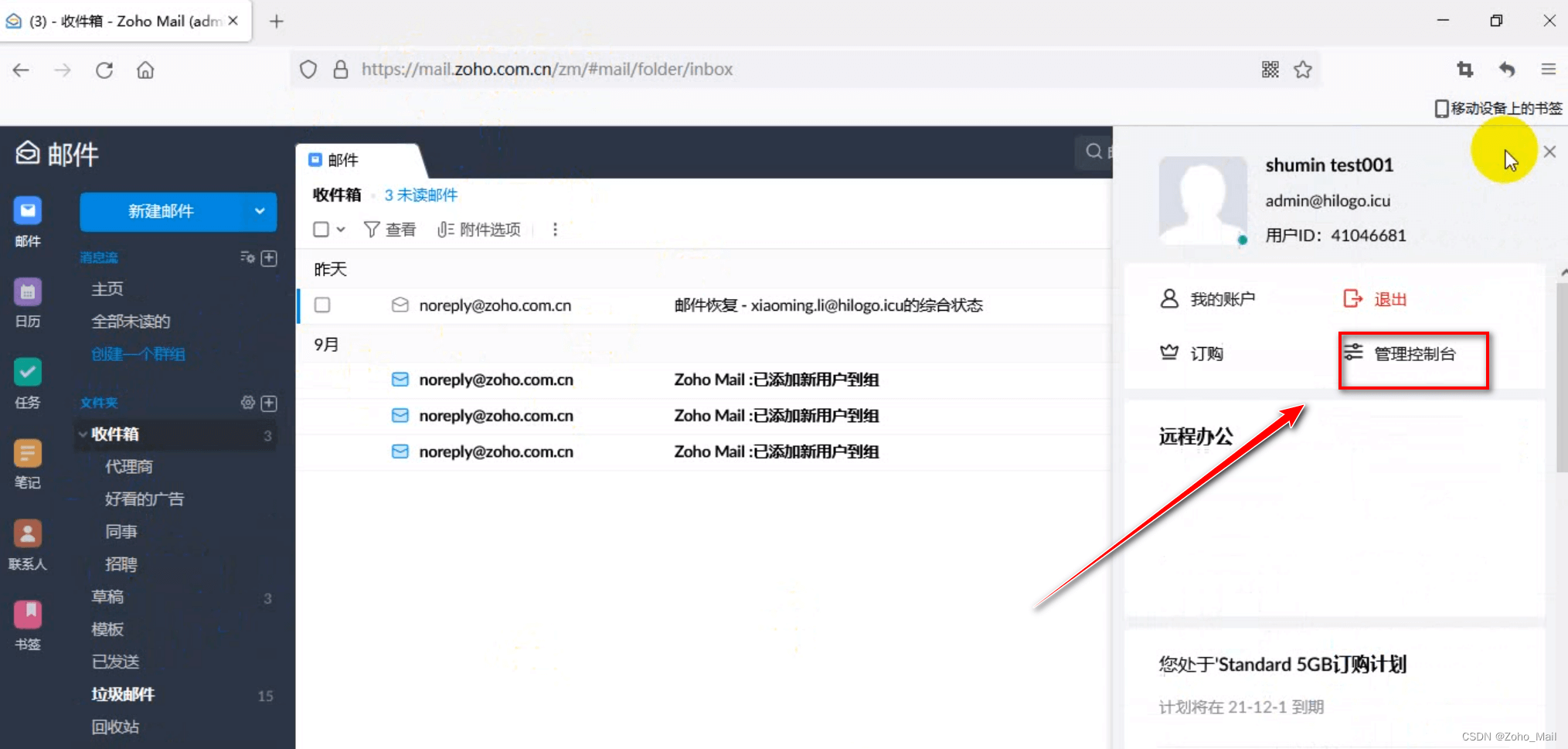This screenshot has height=749, width=1568.
Task: Create new folder plus icon
Action: point(269,403)
